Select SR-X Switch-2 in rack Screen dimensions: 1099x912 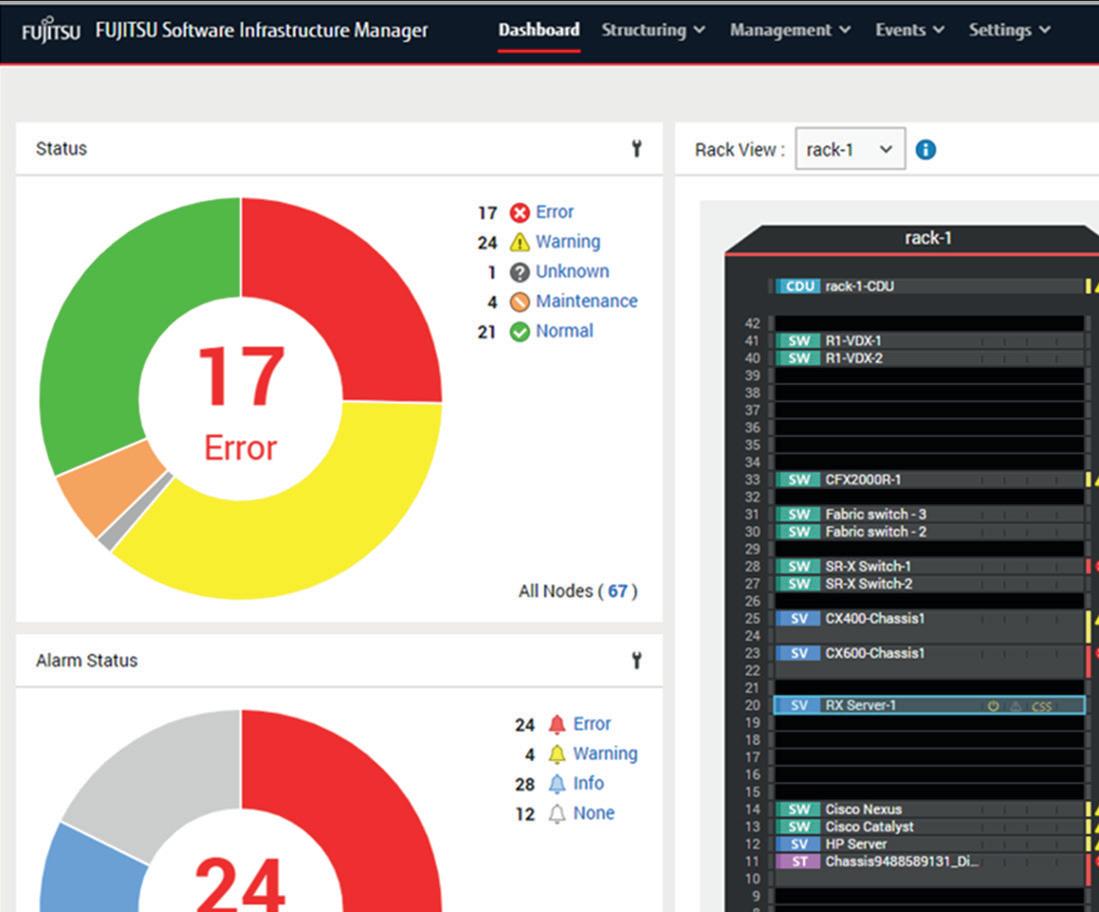point(929,584)
